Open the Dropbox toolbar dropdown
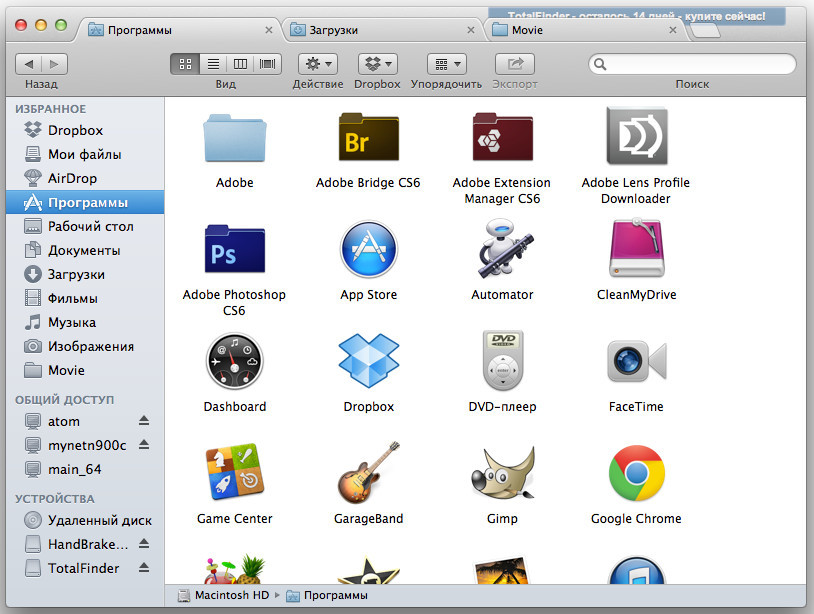The height and width of the screenshot is (614, 814). 377,63
